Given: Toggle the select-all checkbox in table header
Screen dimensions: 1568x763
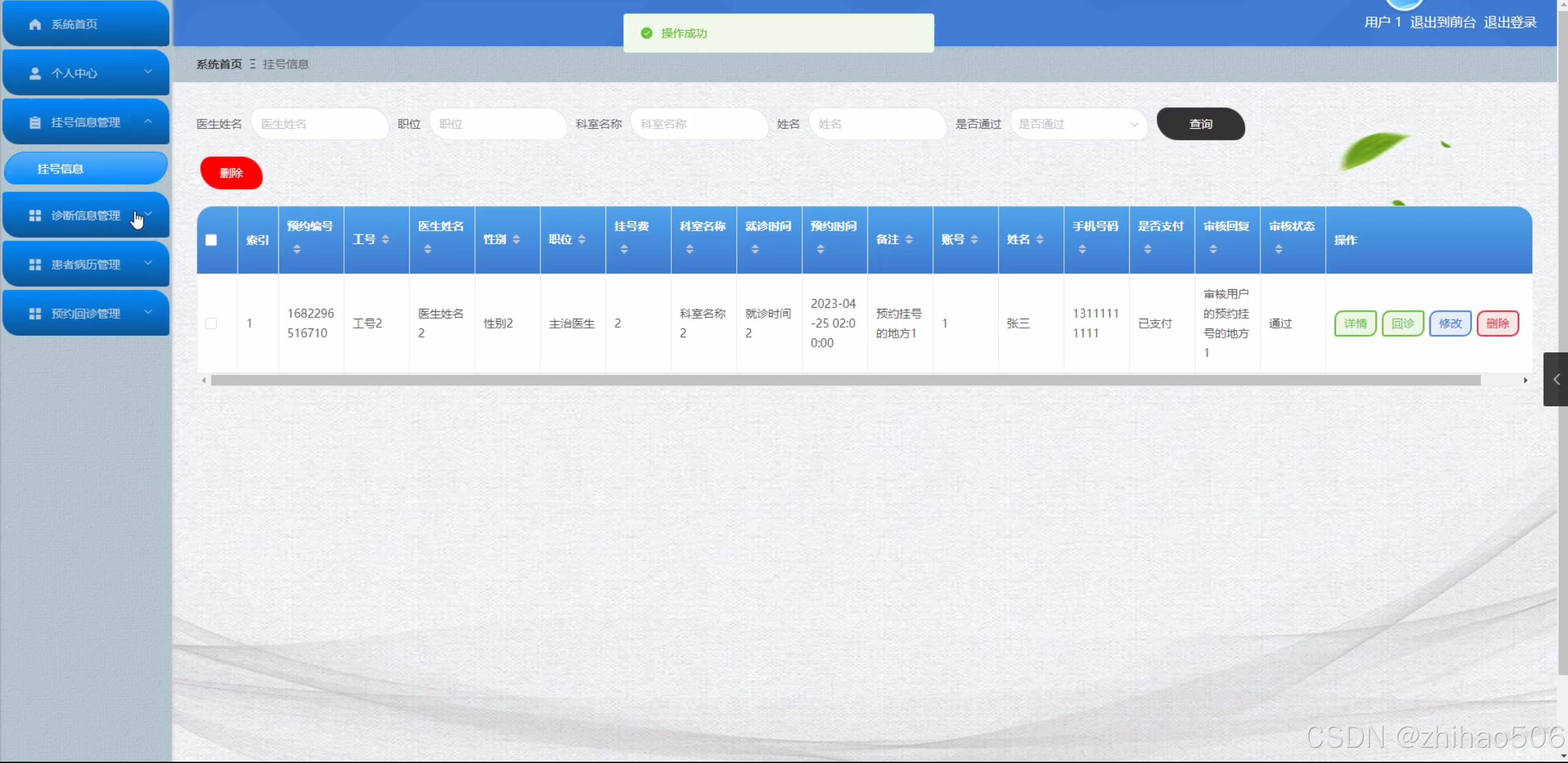Looking at the screenshot, I should pyautogui.click(x=211, y=240).
